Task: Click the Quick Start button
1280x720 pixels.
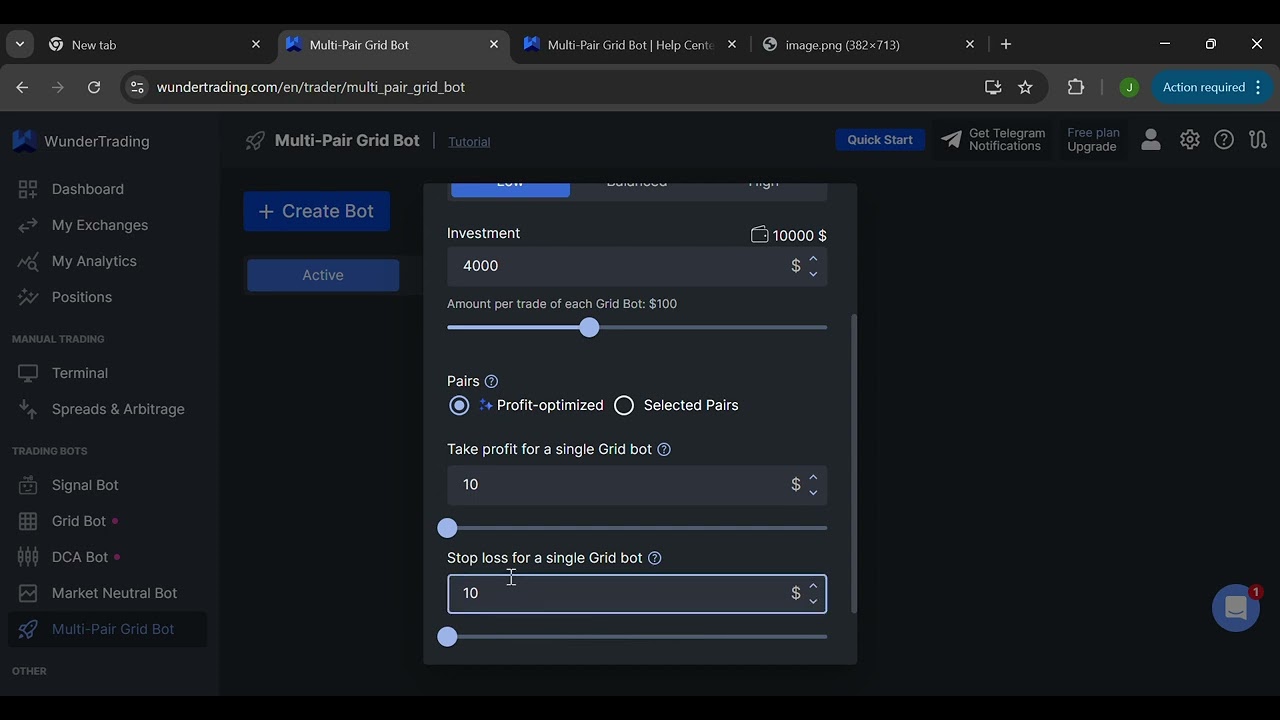Action: (x=880, y=140)
